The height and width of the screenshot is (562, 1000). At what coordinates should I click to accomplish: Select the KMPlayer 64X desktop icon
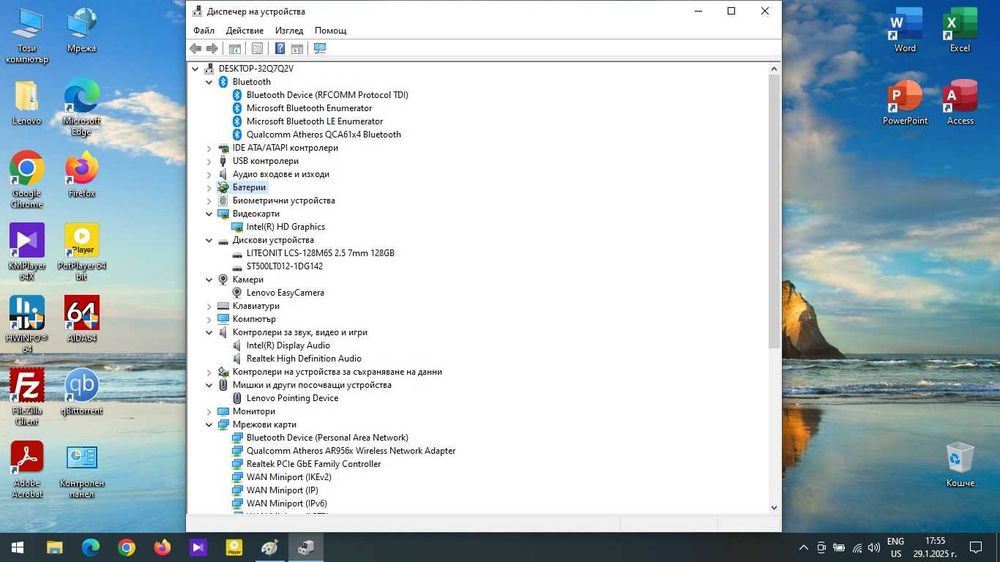pos(27,252)
